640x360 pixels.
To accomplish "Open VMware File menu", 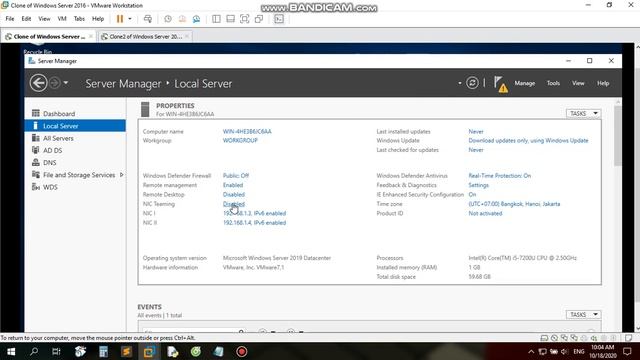I will (x=10, y=19).
